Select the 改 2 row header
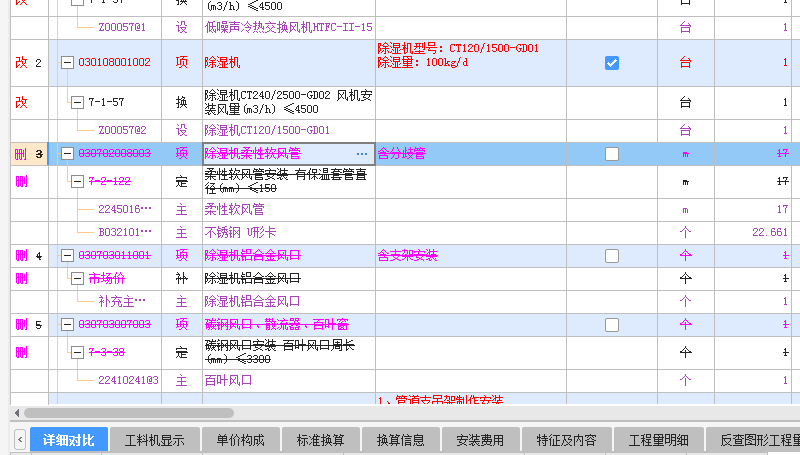Screen dimensions: 800x455 click(29, 63)
